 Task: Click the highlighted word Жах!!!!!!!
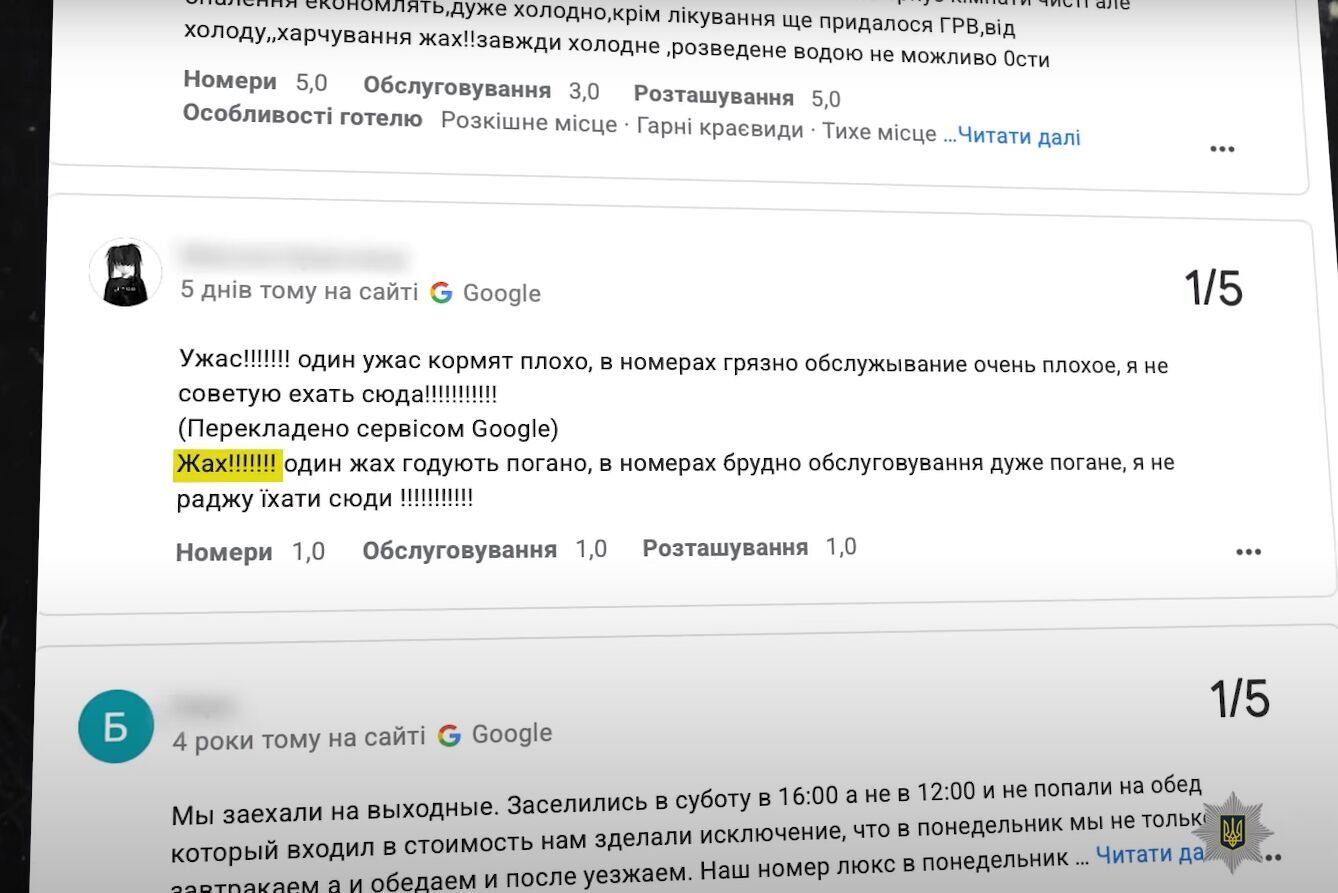pyautogui.click(x=227, y=462)
